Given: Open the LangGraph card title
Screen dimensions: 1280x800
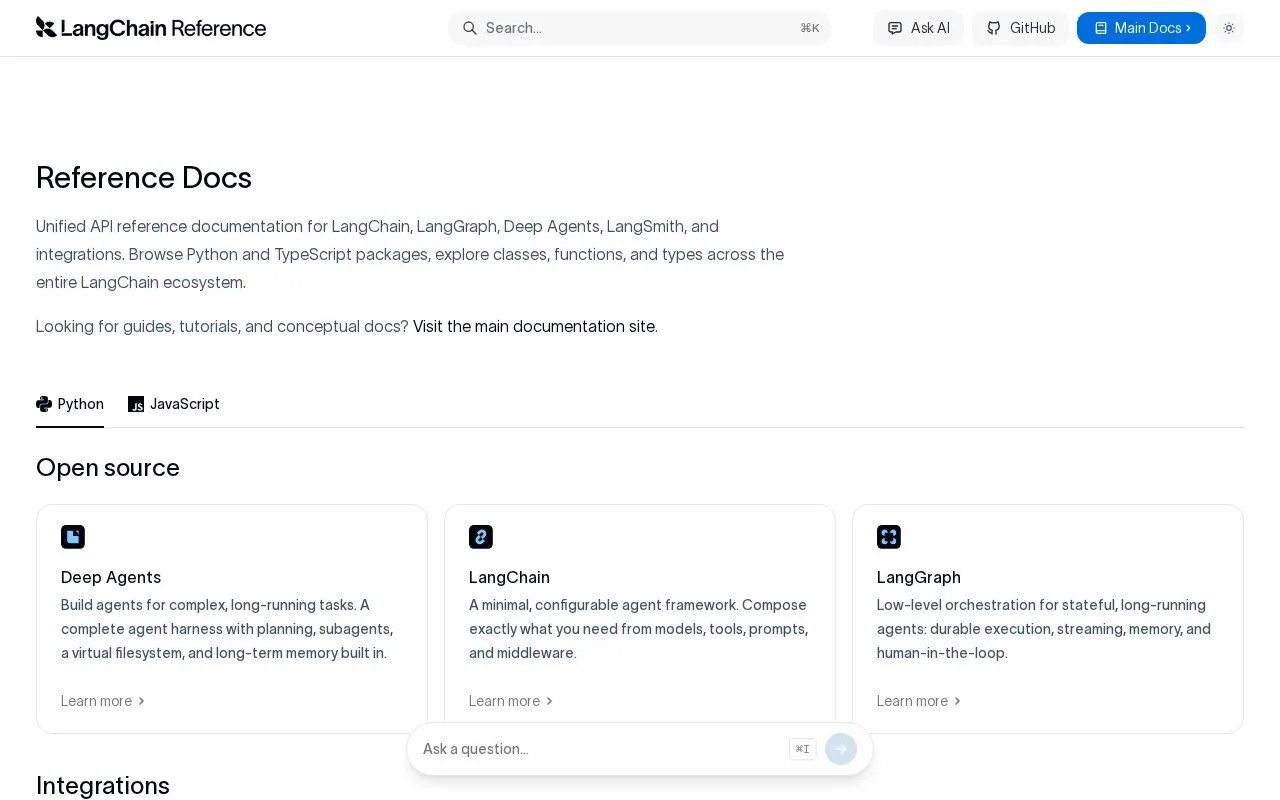Looking at the screenshot, I should [x=919, y=577].
